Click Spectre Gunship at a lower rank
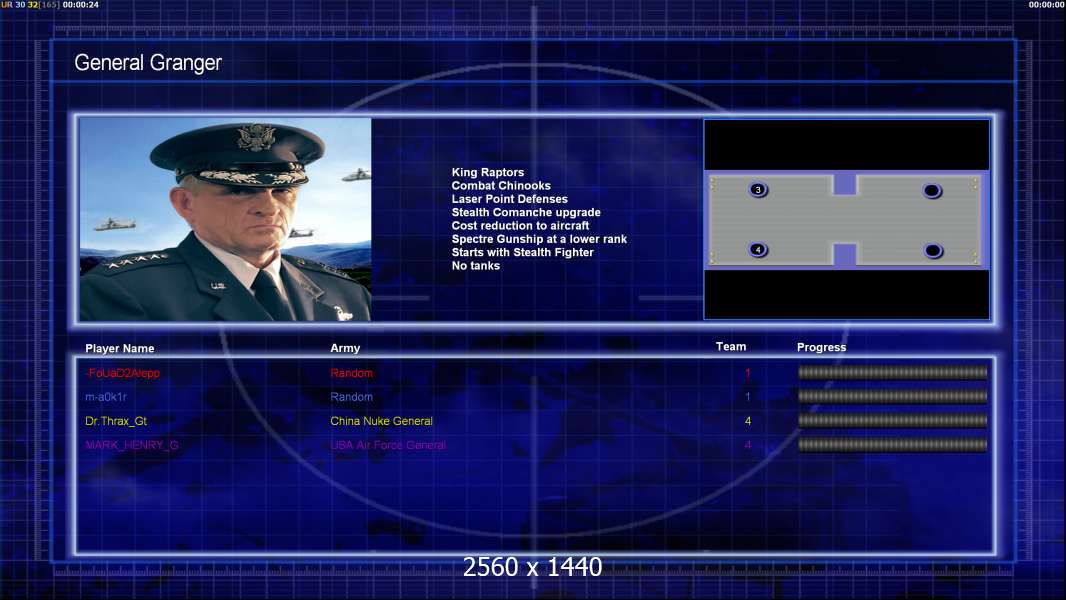 (539, 239)
